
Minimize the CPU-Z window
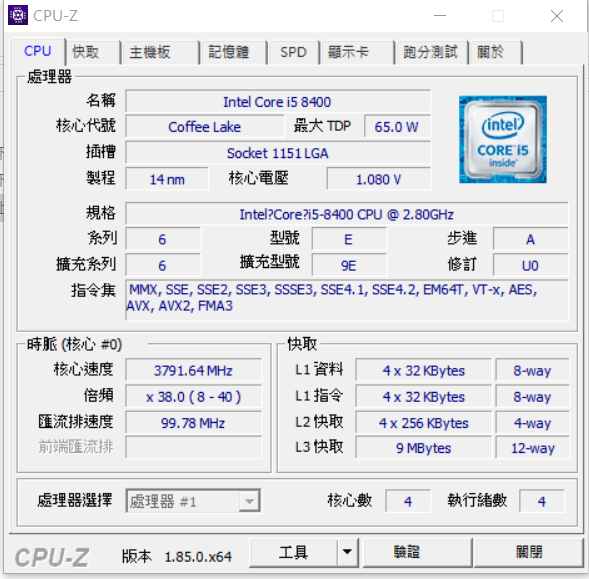(440, 16)
